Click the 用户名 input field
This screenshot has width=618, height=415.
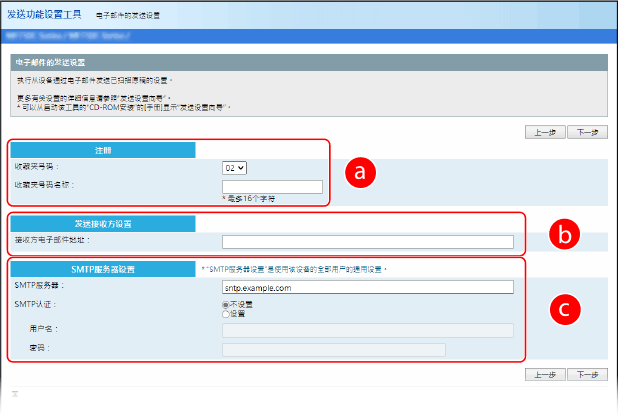(x=367, y=330)
